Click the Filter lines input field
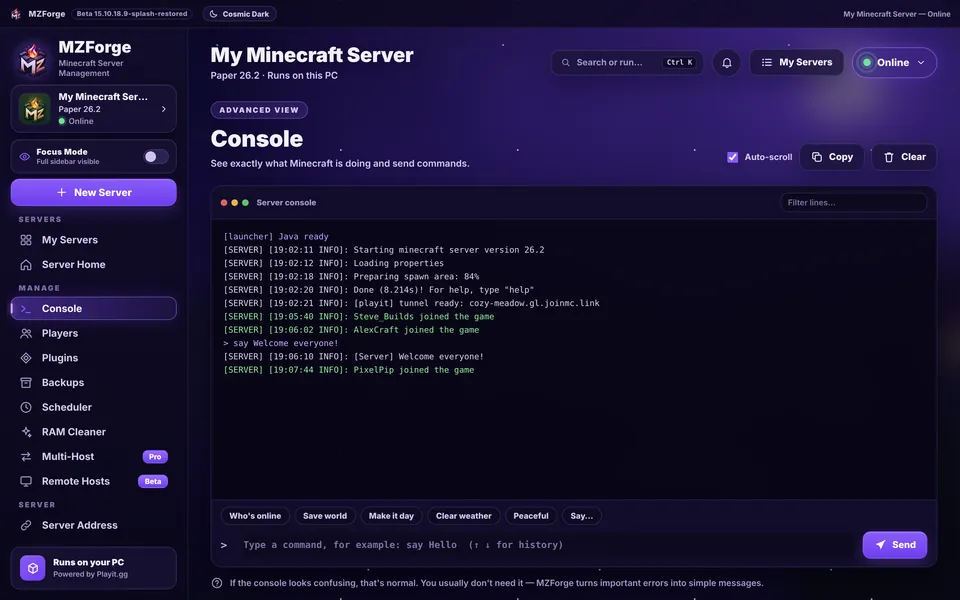Screen dimensions: 960x600 click(853, 203)
